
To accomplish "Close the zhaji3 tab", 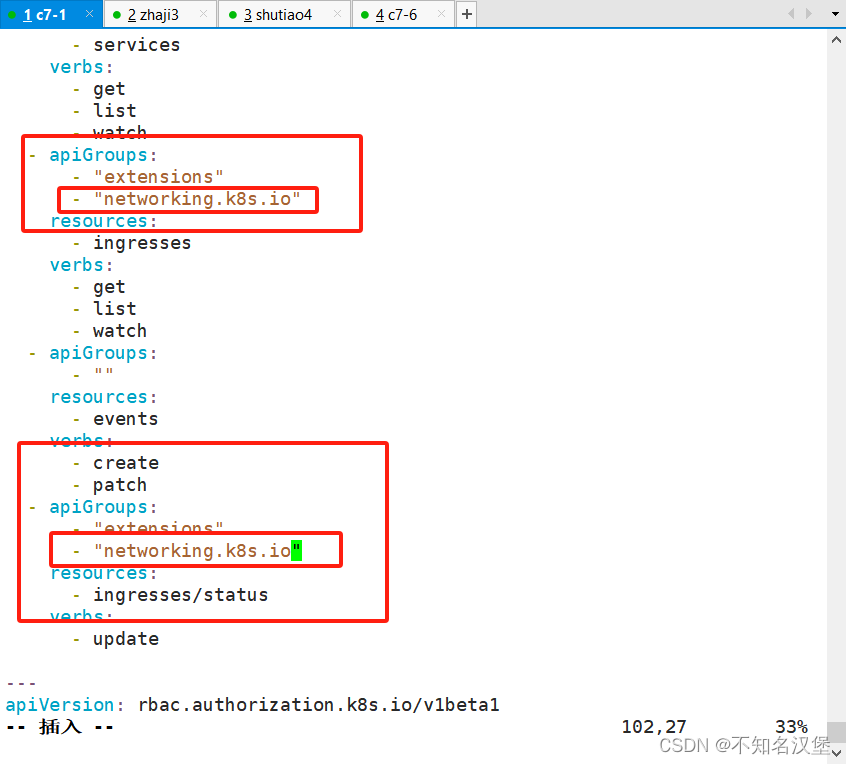I will point(203,14).
